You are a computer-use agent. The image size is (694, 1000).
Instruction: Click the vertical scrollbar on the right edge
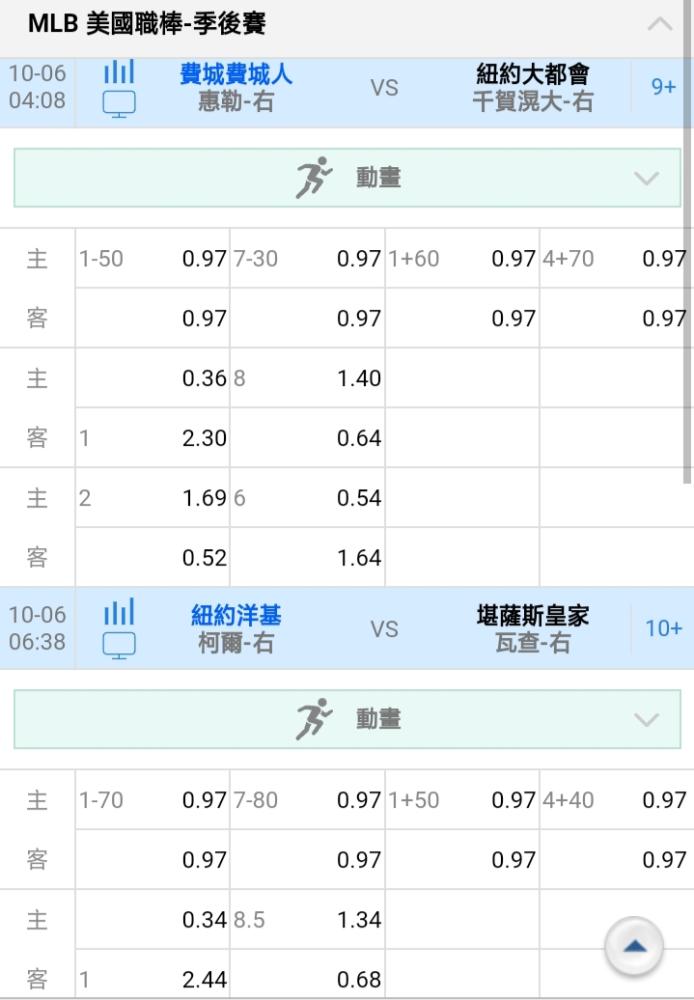pos(687,242)
